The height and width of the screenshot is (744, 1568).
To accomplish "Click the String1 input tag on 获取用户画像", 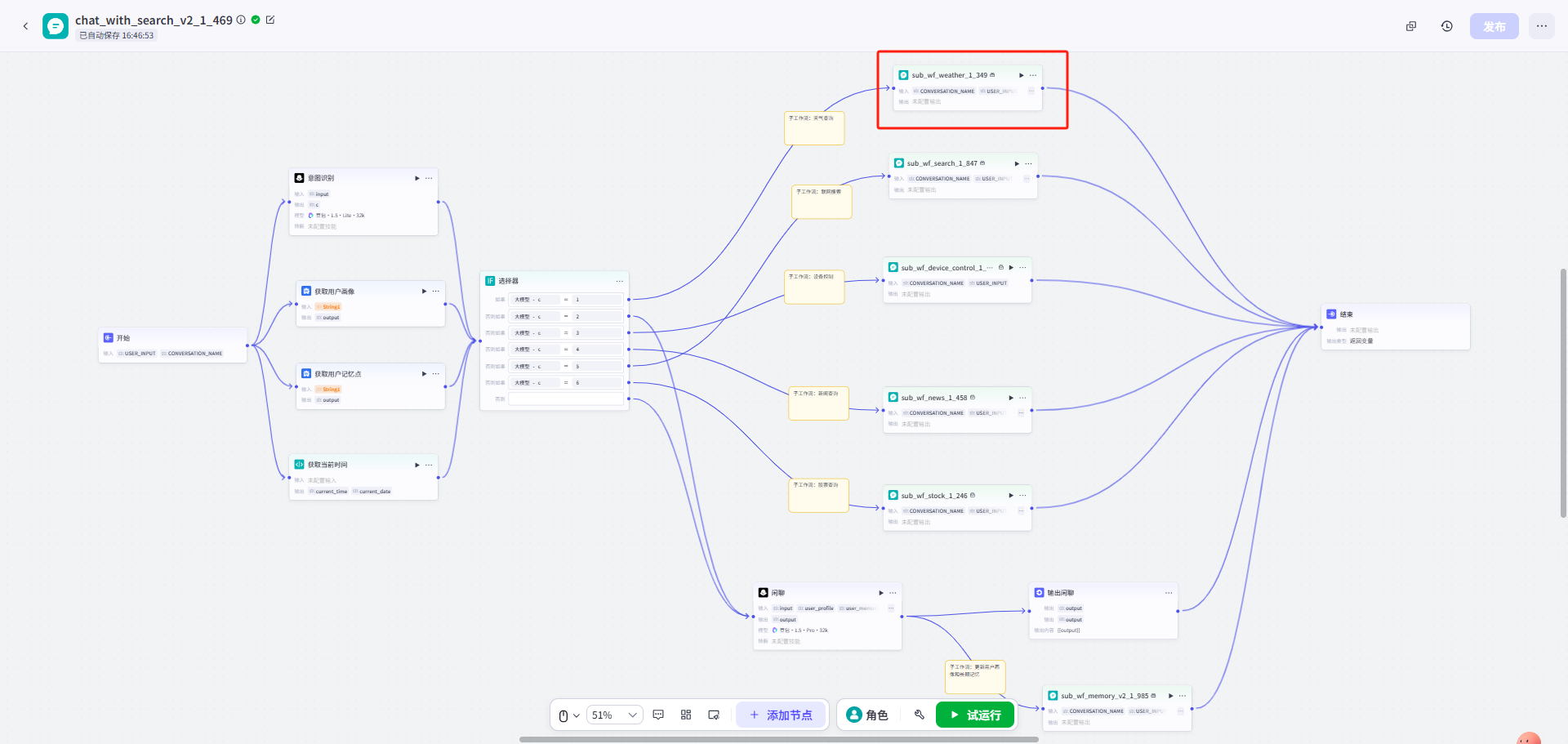I will tap(328, 307).
